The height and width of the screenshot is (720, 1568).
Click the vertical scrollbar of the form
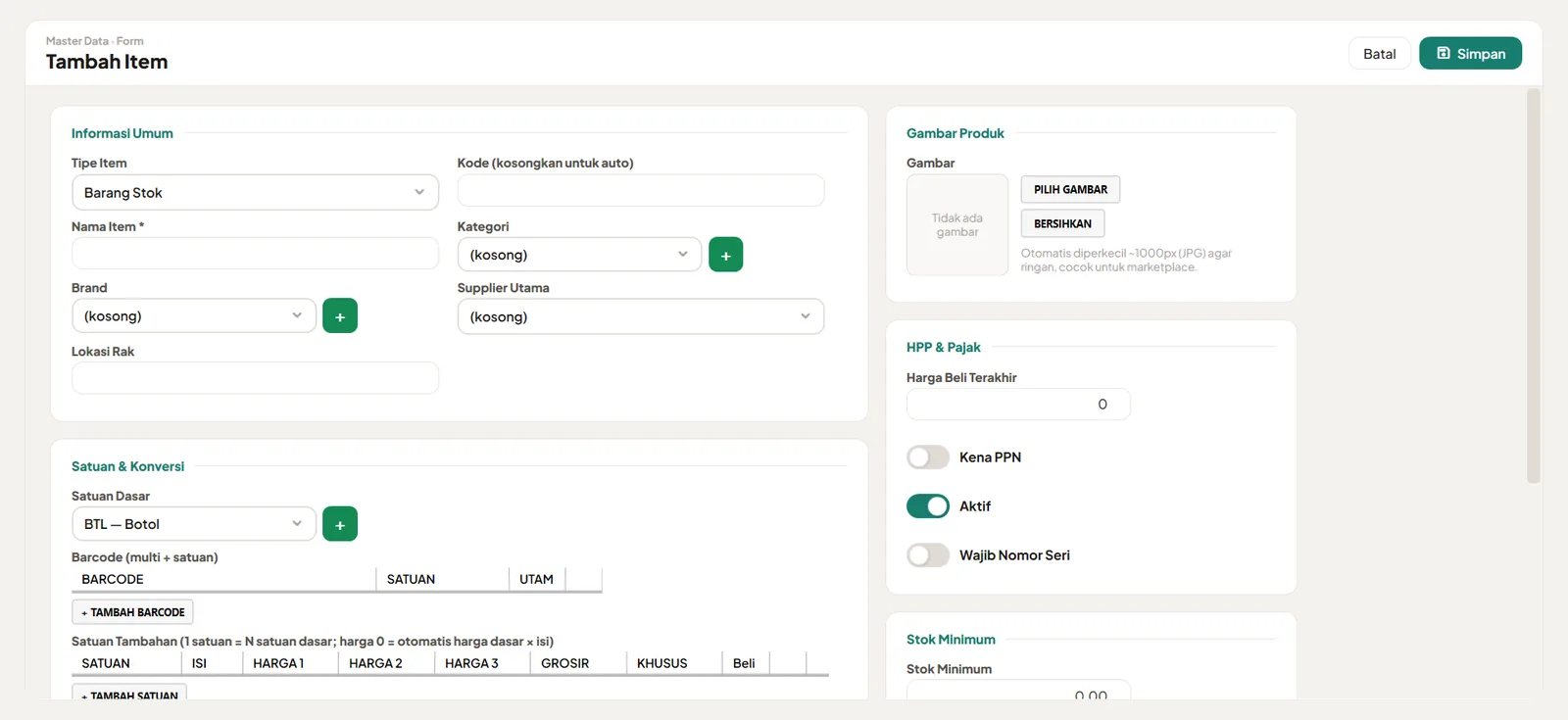click(x=1534, y=286)
